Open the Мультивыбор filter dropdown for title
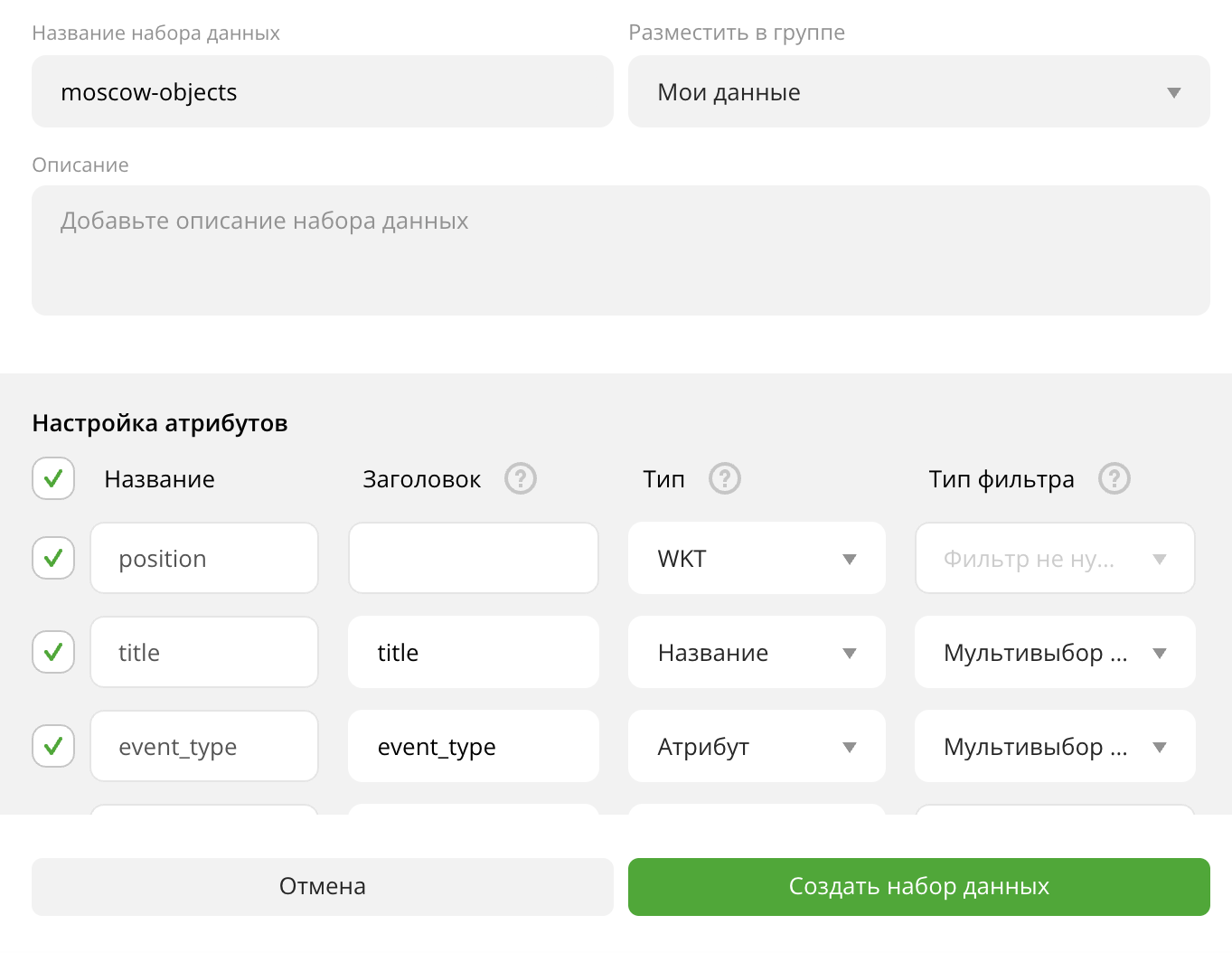The width and height of the screenshot is (1232, 953). pyautogui.click(x=1055, y=652)
